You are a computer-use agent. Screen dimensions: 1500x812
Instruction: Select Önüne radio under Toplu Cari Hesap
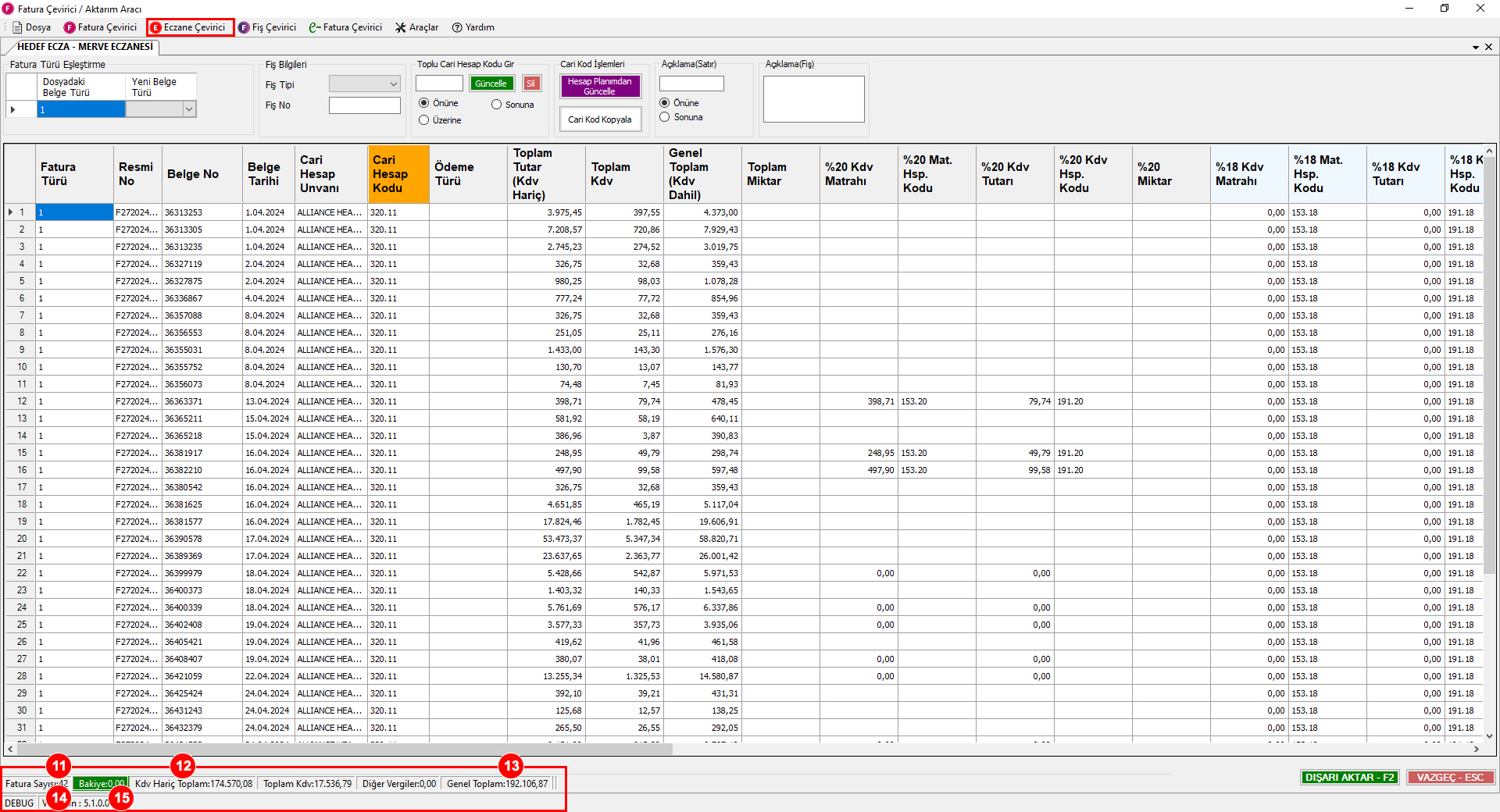pos(423,103)
